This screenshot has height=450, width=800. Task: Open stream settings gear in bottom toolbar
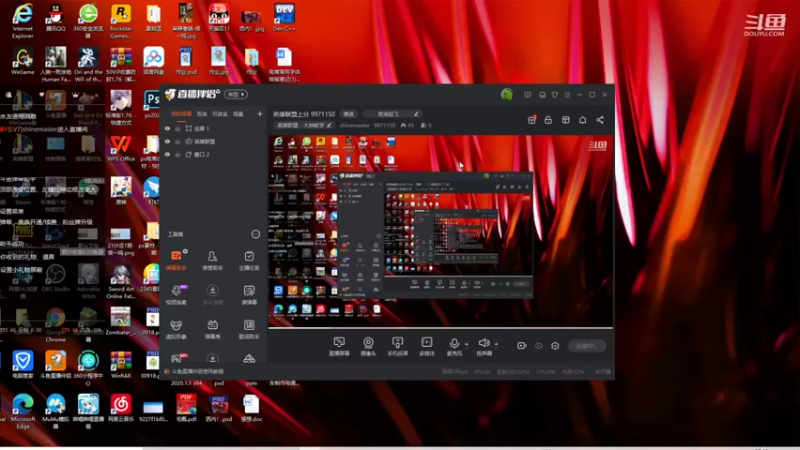(x=555, y=346)
